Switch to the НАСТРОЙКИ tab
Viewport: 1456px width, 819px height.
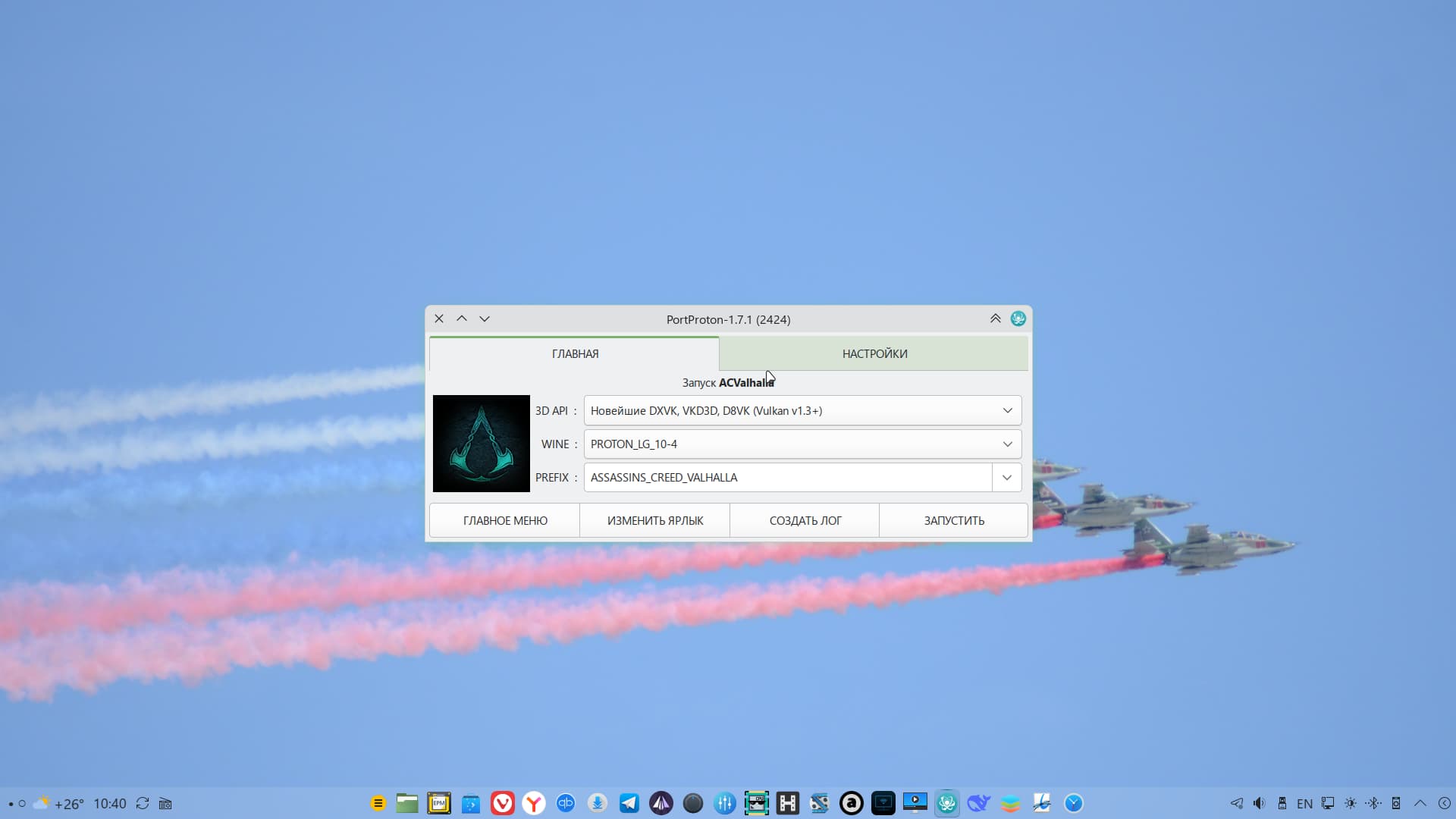[x=874, y=353]
